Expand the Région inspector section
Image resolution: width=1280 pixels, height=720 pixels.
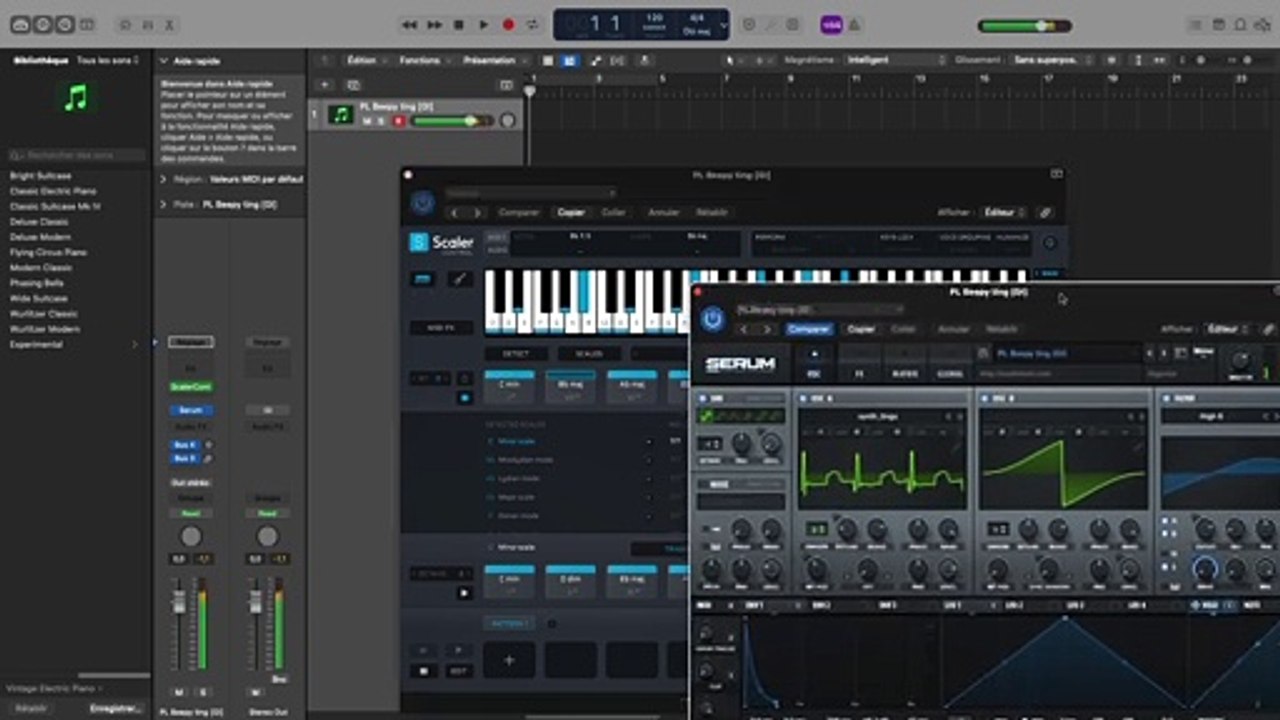pos(164,179)
